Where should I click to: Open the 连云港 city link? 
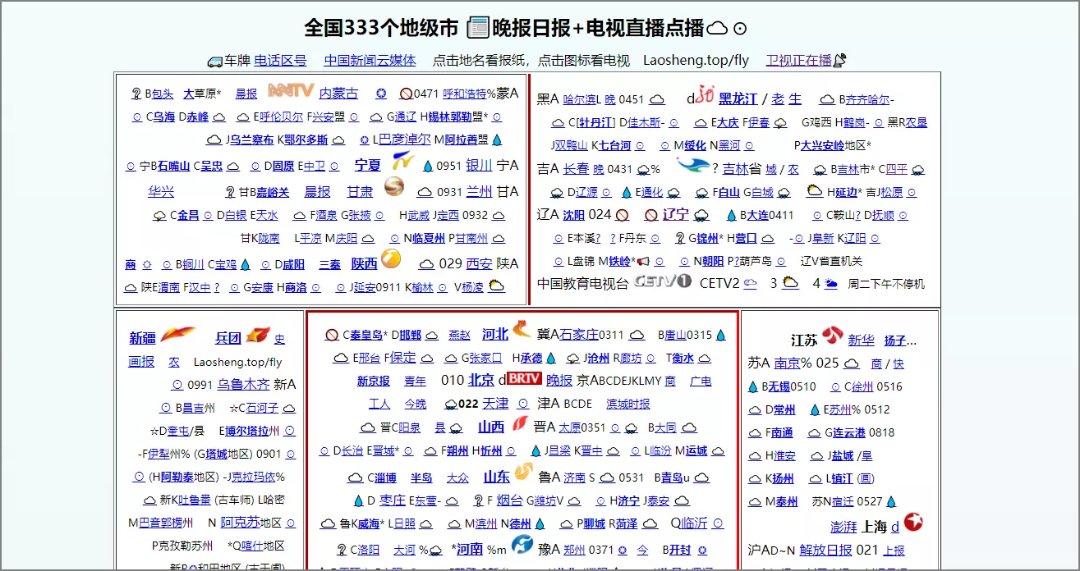(x=849, y=433)
